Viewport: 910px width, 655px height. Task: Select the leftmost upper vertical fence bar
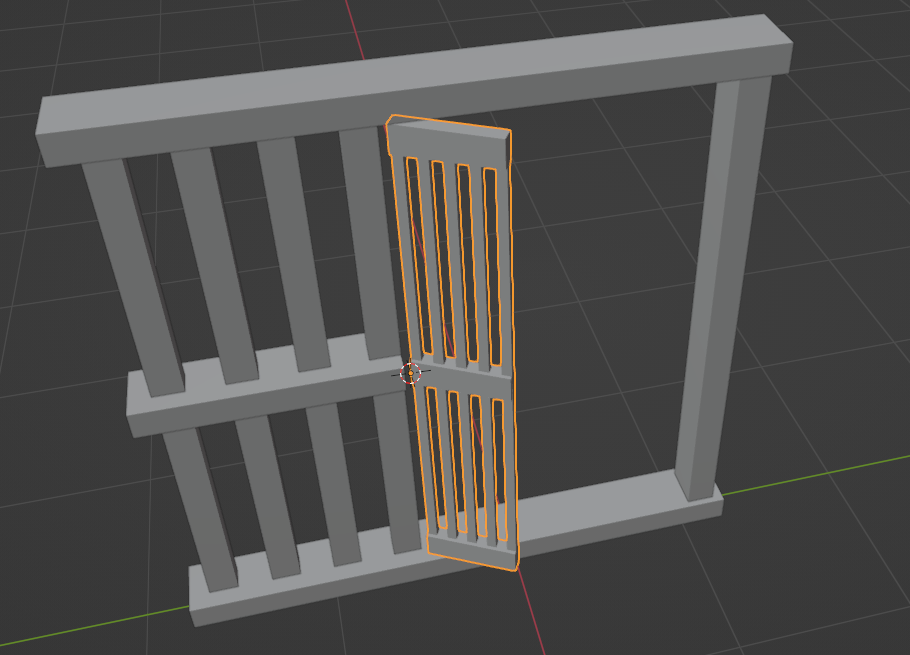130,270
